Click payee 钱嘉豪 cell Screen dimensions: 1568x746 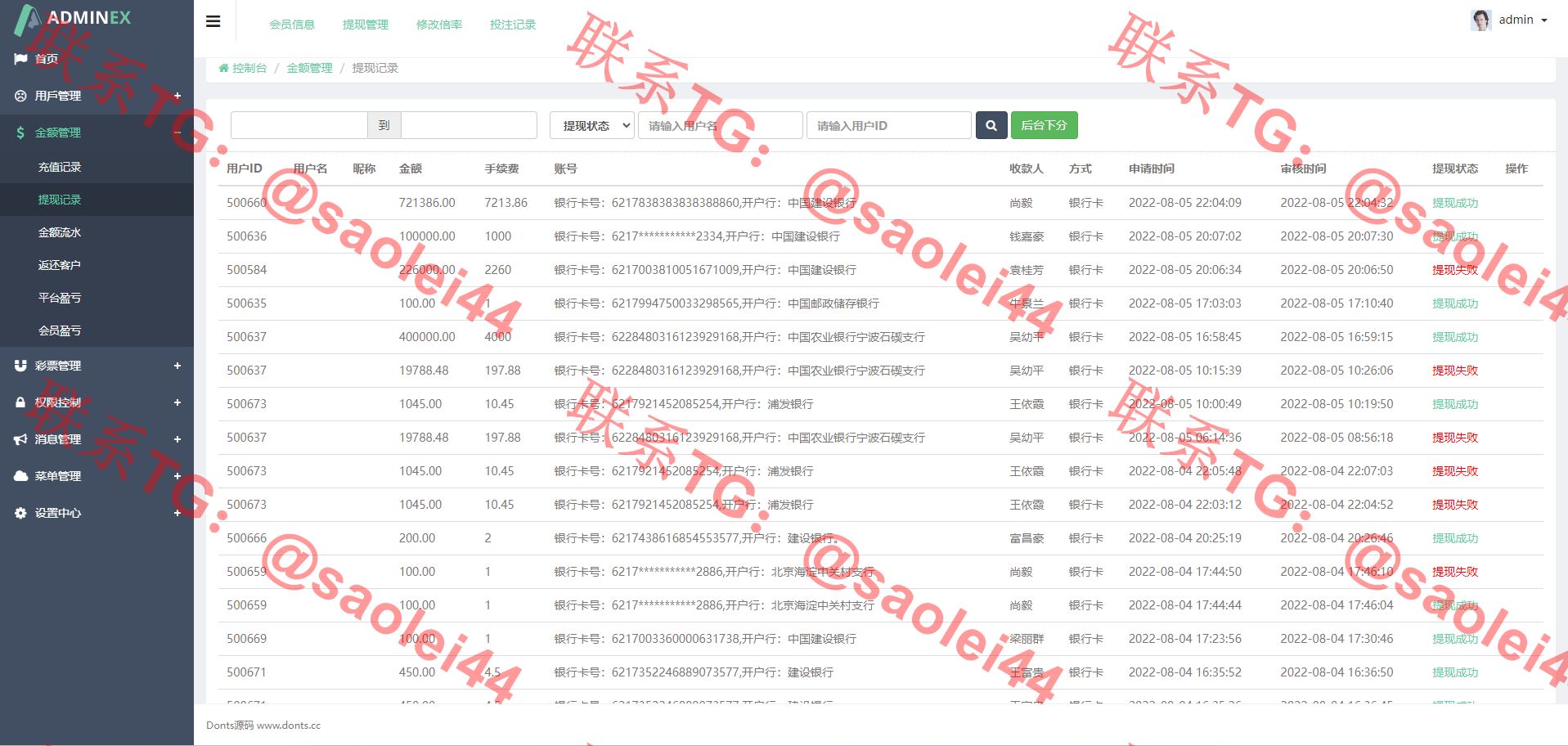(x=1027, y=236)
